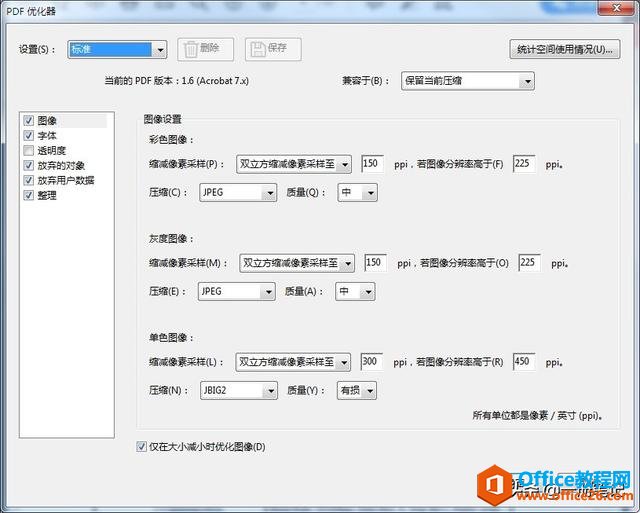Click color image 150 ppi field
The height and width of the screenshot is (513, 640).
372,164
